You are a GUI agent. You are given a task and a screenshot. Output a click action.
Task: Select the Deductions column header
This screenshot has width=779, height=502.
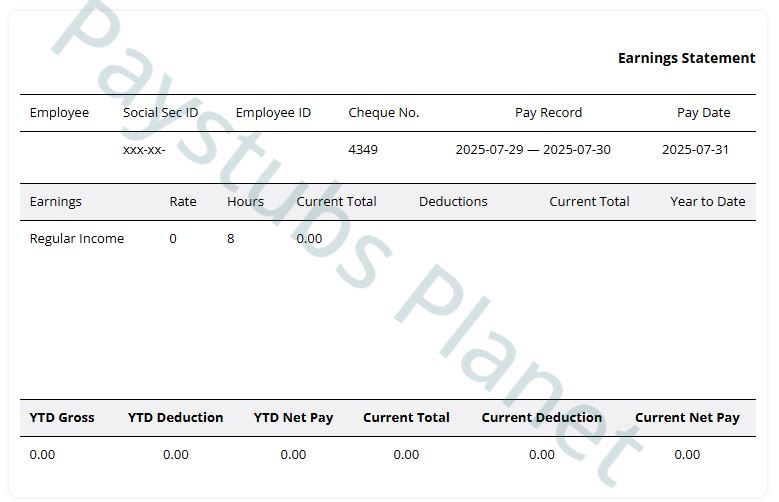coord(453,201)
